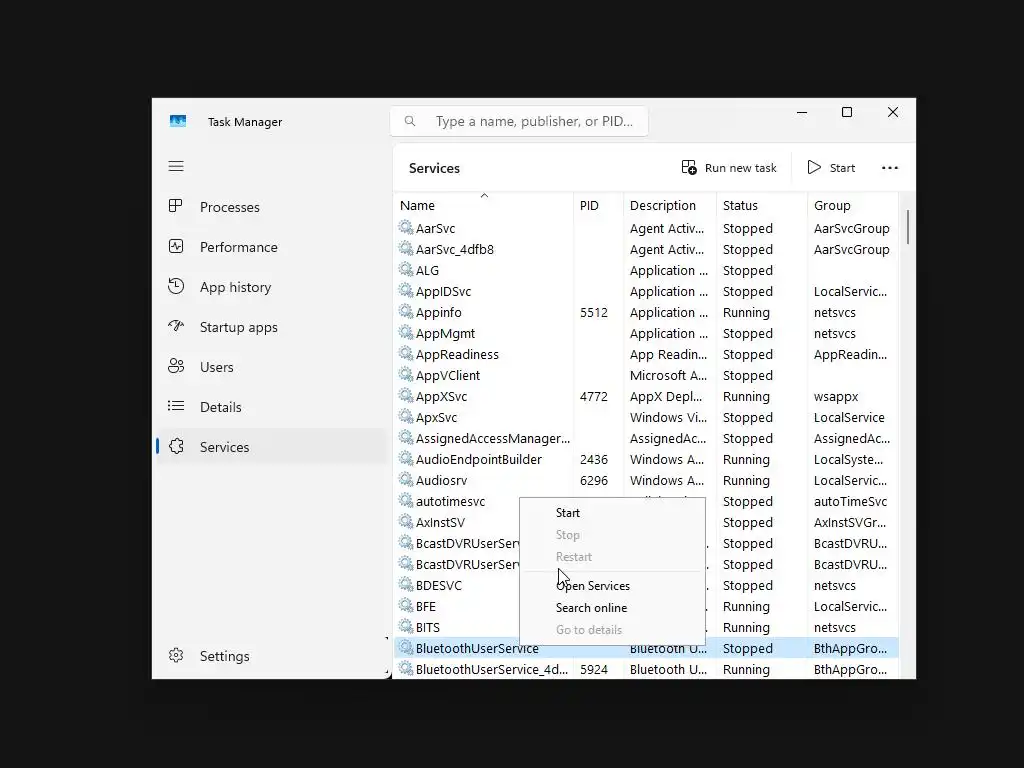Click the gear icon beside Audiosrv
This screenshot has height=768, width=1024.
pos(406,479)
